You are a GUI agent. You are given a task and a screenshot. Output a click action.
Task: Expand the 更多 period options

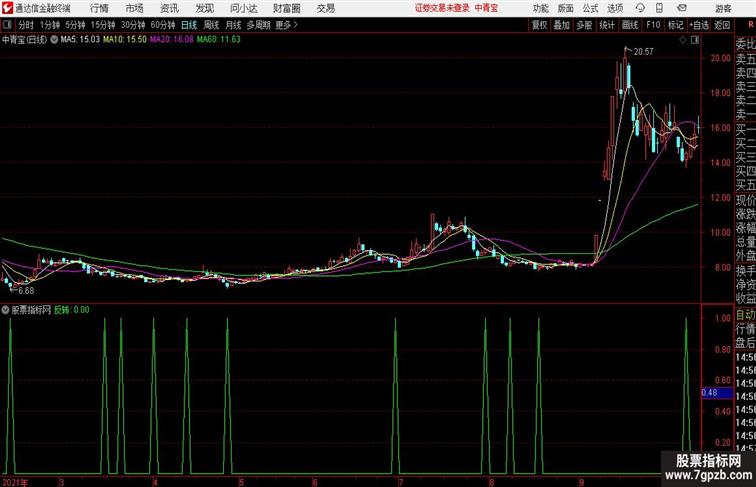coord(286,25)
